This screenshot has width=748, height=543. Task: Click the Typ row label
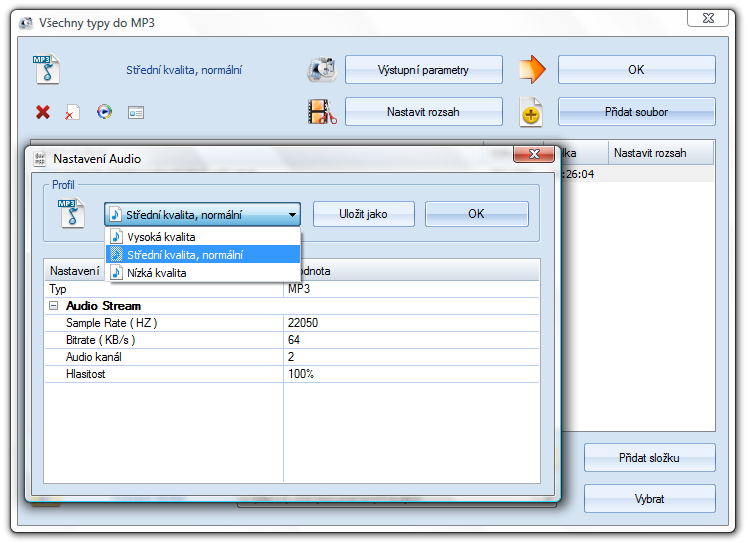(58, 289)
